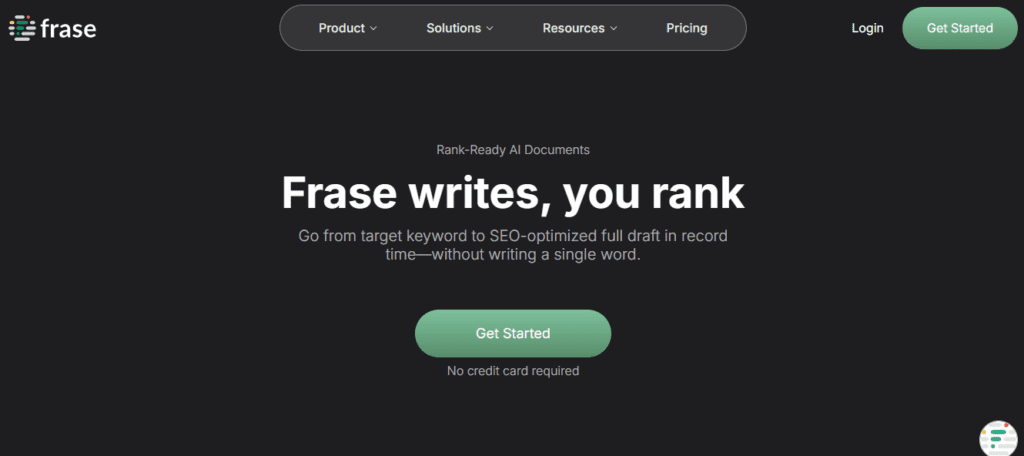Click the frase wordmark text
The width and height of the screenshot is (1024, 456).
click(x=69, y=28)
